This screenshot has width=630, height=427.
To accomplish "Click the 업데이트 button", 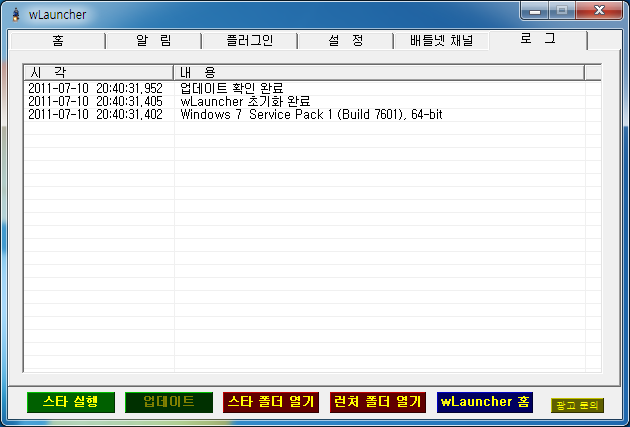I will [x=169, y=402].
